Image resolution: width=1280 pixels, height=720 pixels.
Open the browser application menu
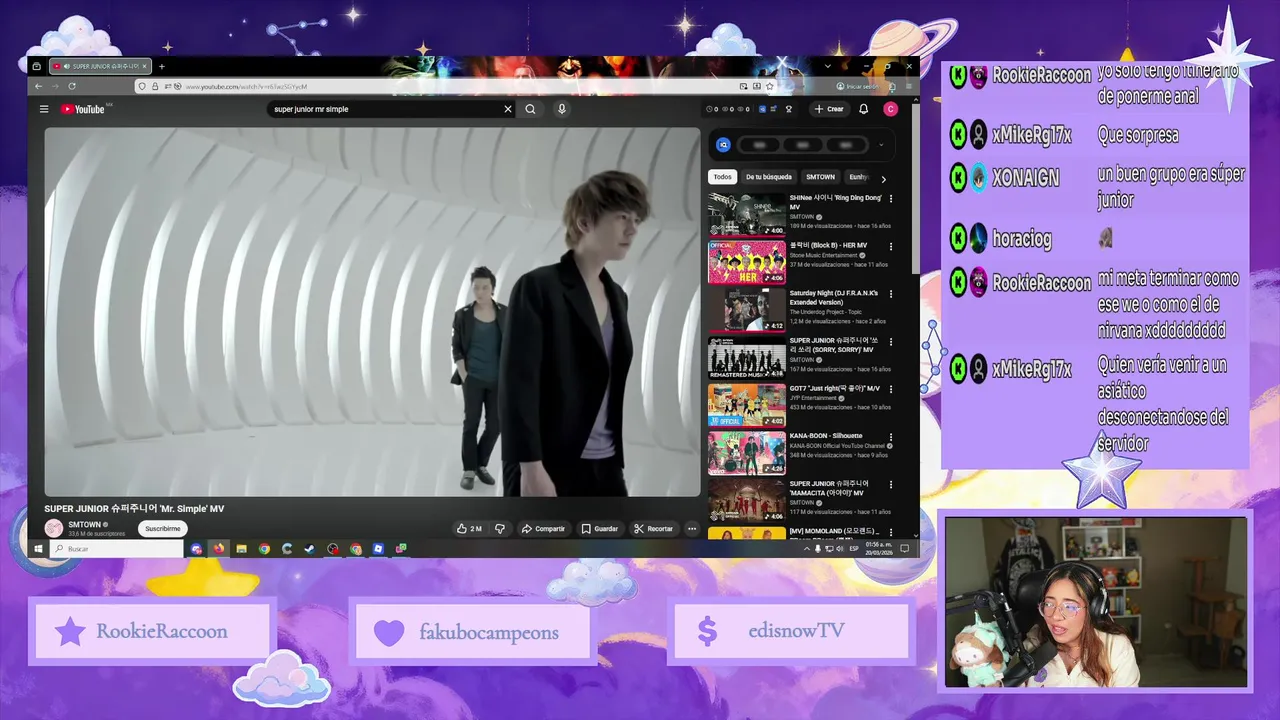[908, 87]
